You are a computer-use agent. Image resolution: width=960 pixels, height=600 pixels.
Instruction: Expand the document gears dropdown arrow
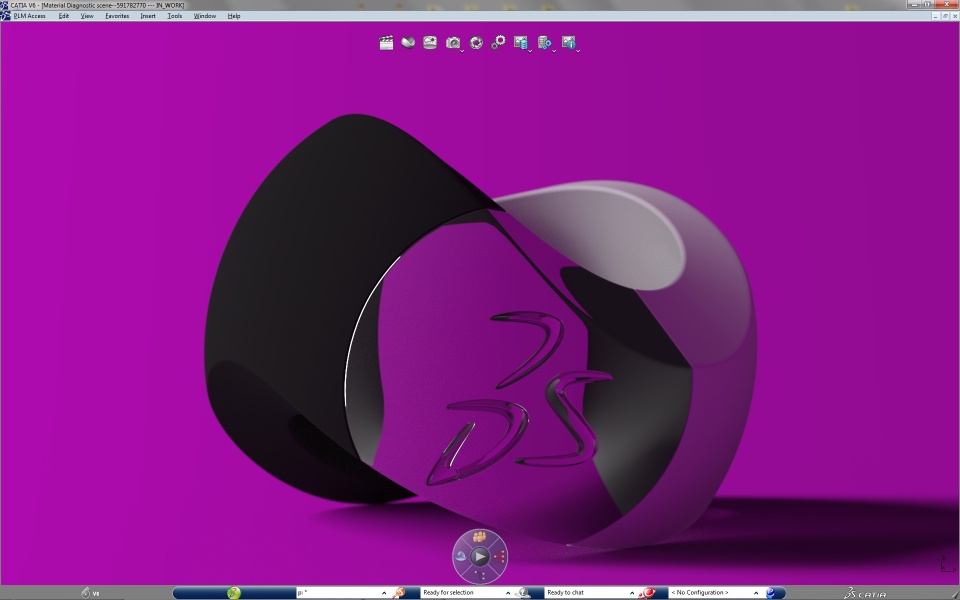click(554, 51)
